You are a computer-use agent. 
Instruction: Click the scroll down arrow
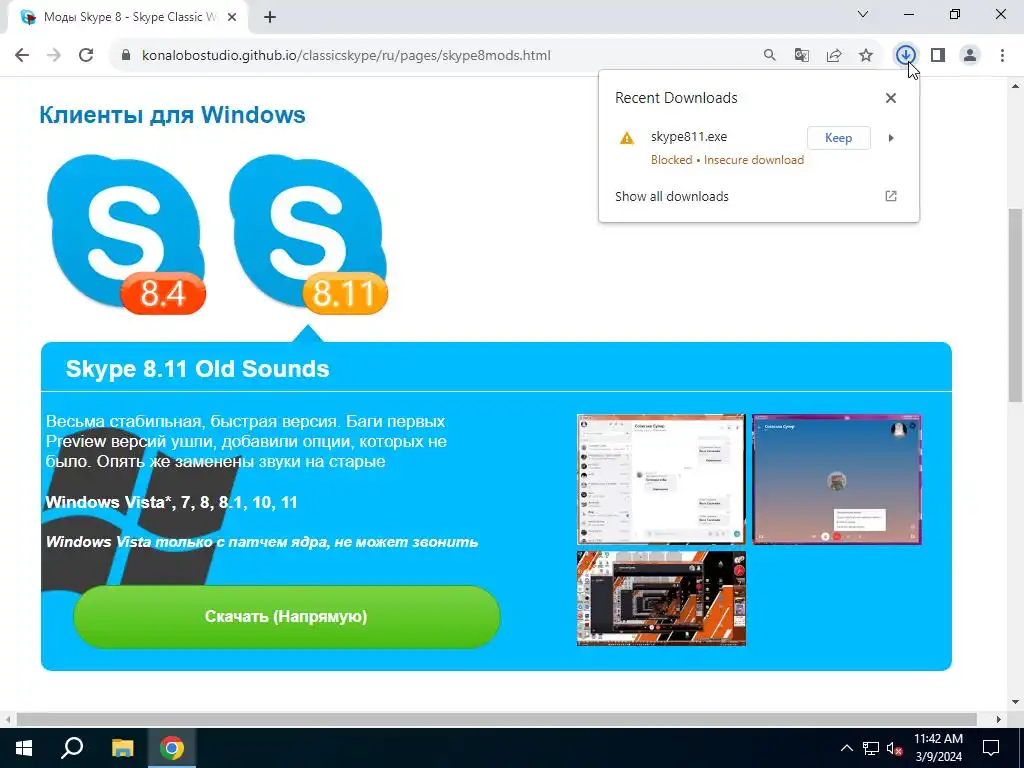pyautogui.click(x=1016, y=703)
